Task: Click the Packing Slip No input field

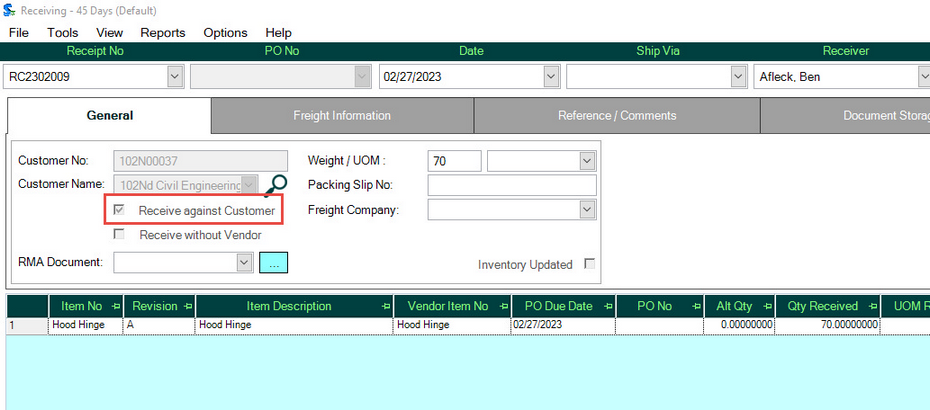Action: click(511, 185)
